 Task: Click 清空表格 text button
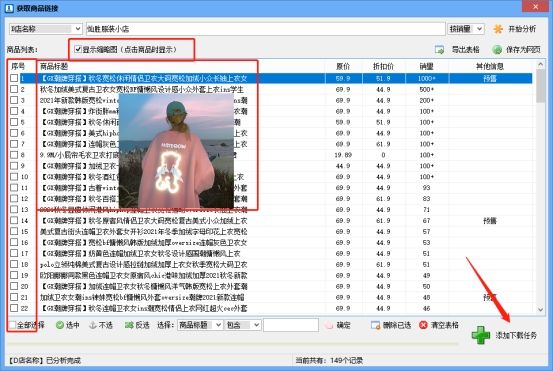pyautogui.click(x=445, y=325)
